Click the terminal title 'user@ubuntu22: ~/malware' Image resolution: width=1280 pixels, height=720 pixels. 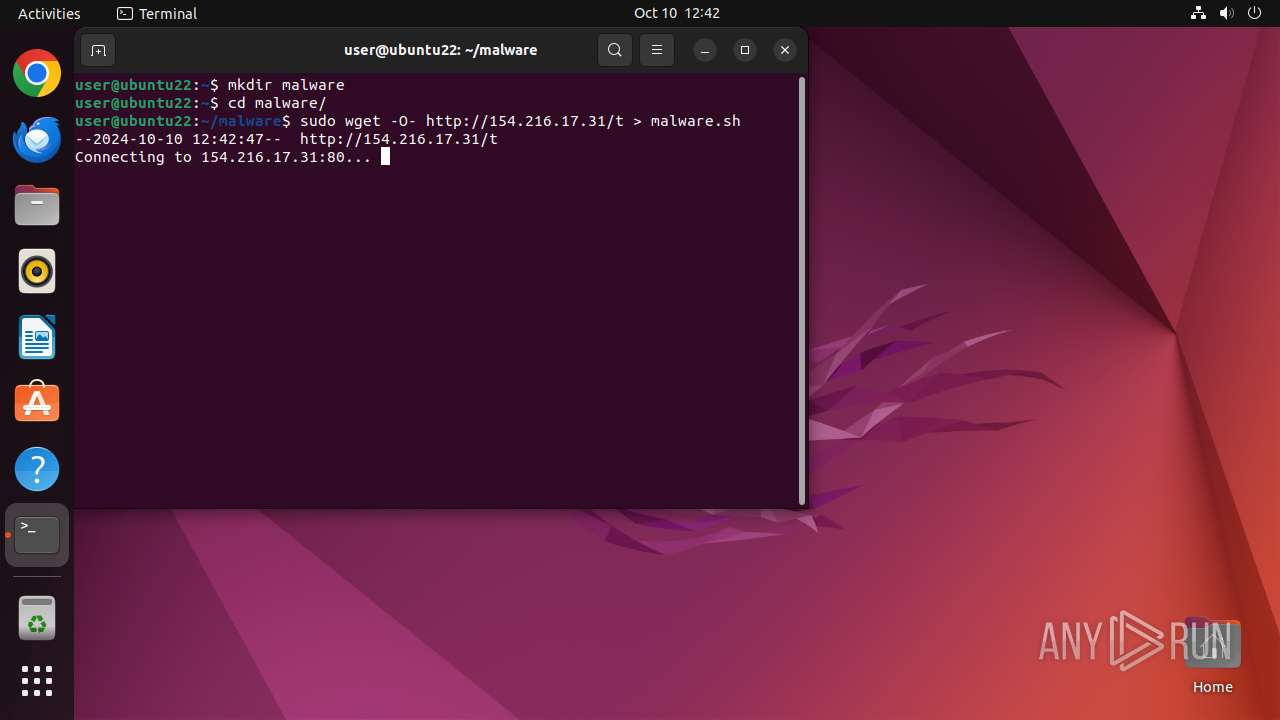[441, 50]
